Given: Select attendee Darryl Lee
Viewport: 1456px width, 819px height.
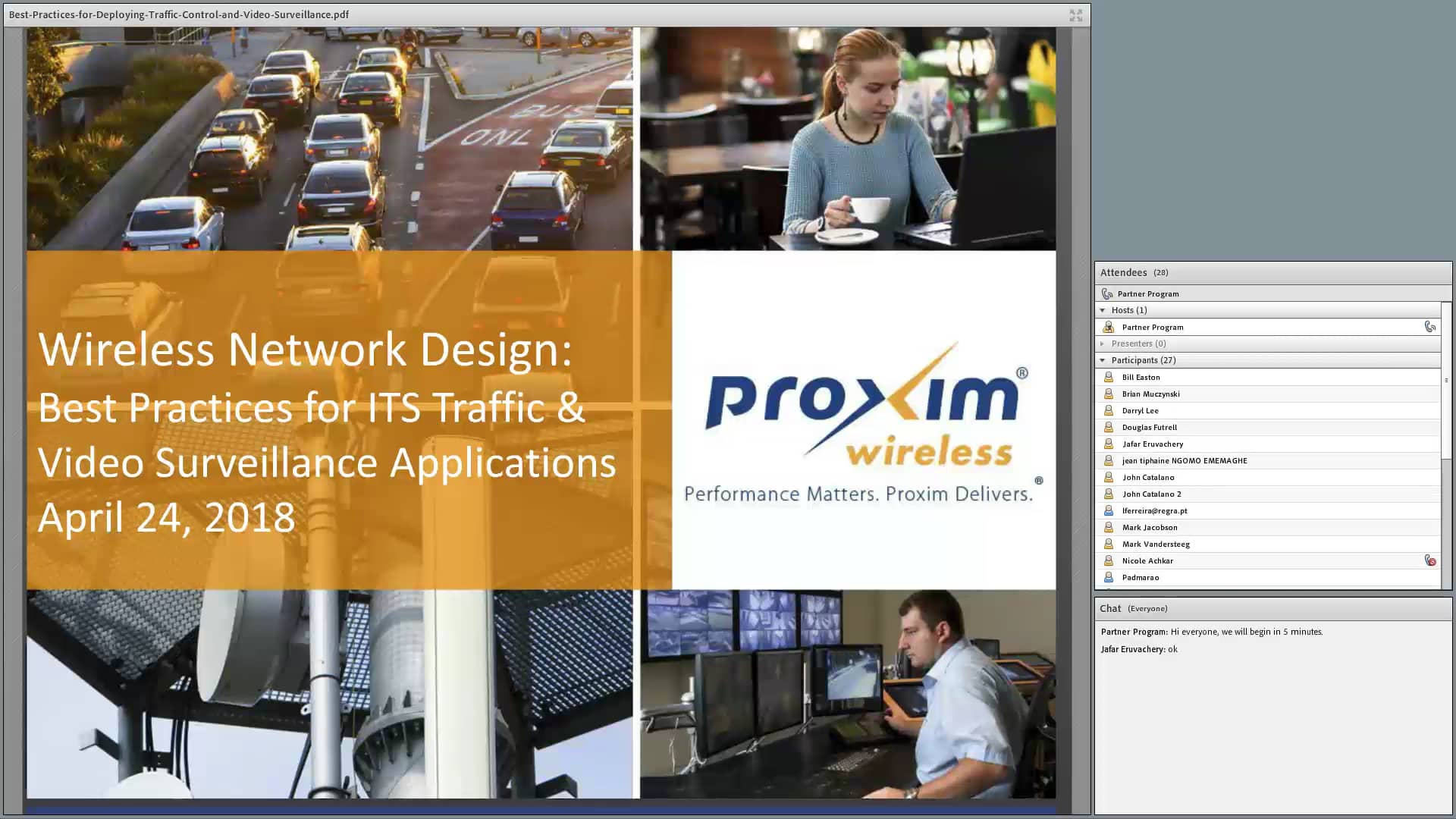Looking at the screenshot, I should [x=1268, y=410].
